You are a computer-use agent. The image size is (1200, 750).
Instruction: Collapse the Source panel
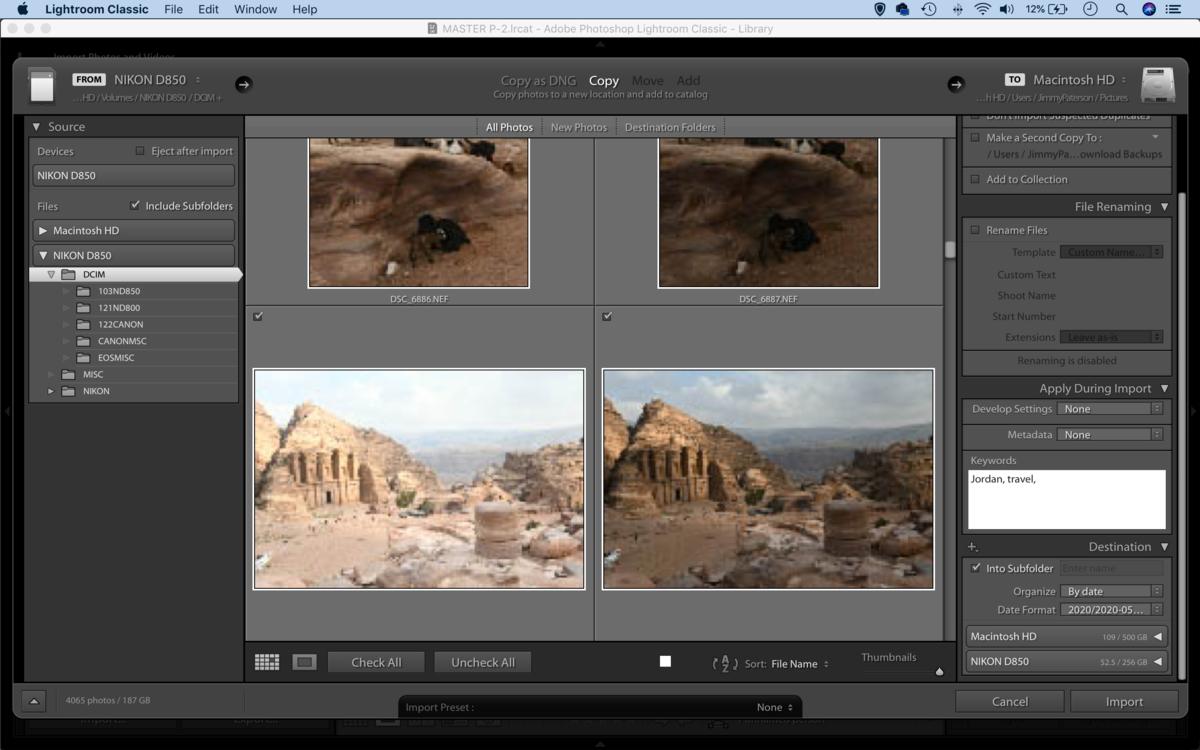coord(36,127)
